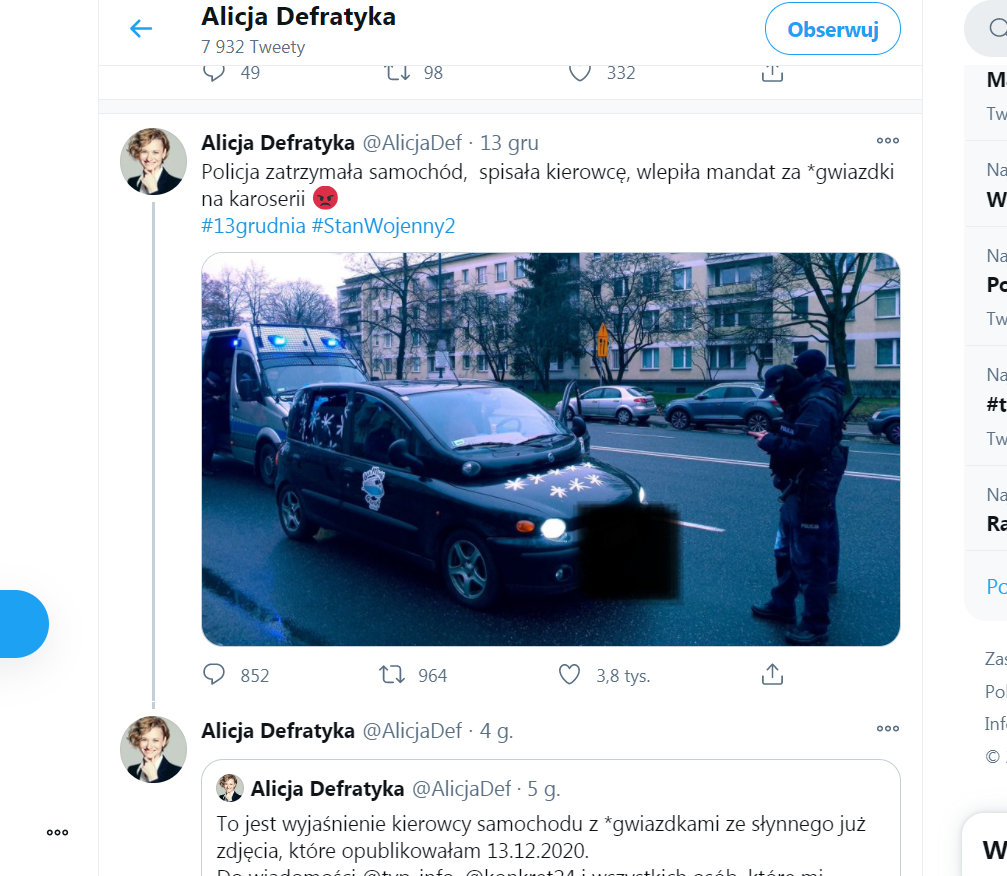Click the Obserwuj button
The height and width of the screenshot is (876, 1007).
(x=832, y=28)
